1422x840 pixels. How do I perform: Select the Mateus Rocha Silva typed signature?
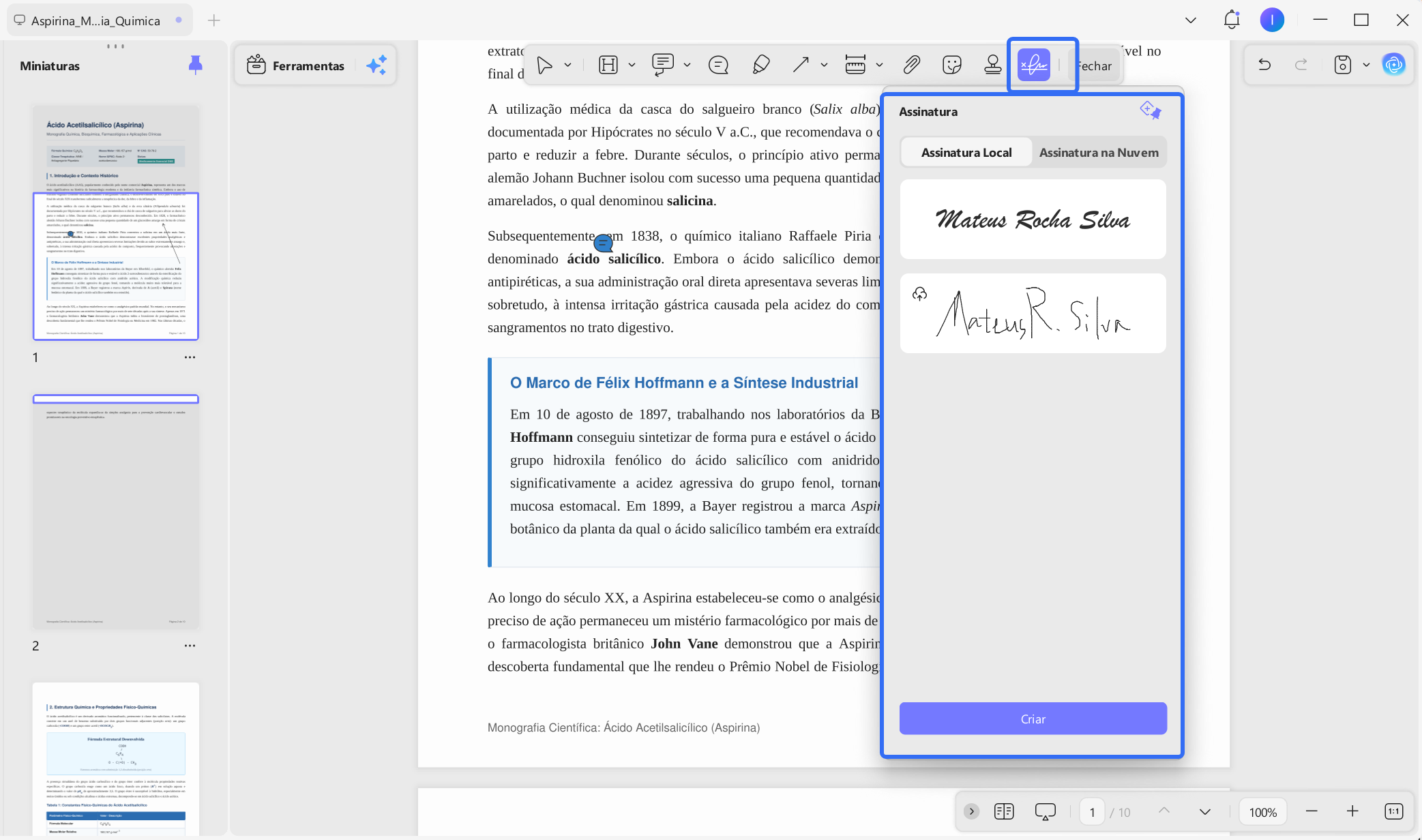click(x=1033, y=220)
